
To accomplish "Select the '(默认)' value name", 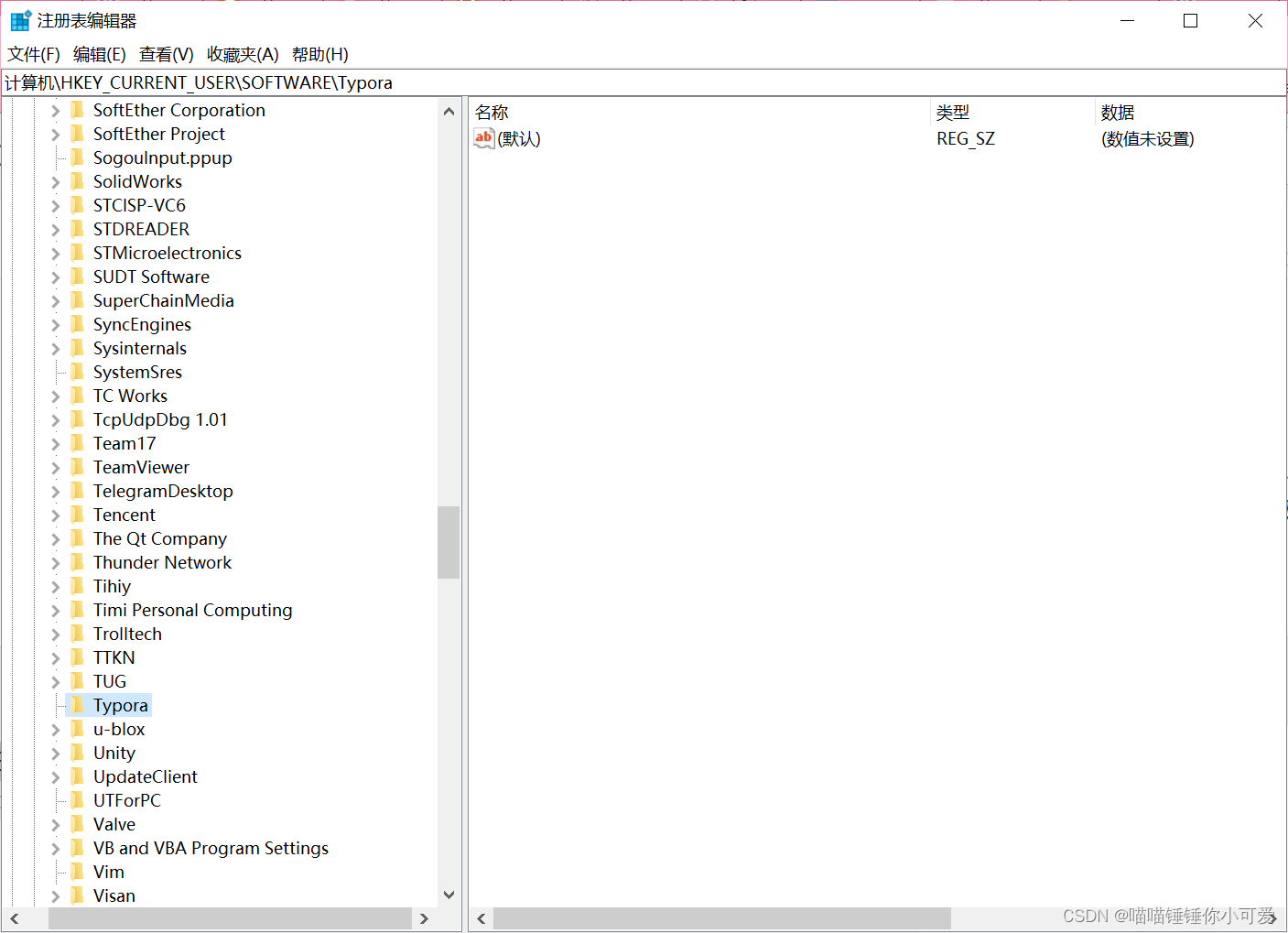I will click(x=519, y=138).
